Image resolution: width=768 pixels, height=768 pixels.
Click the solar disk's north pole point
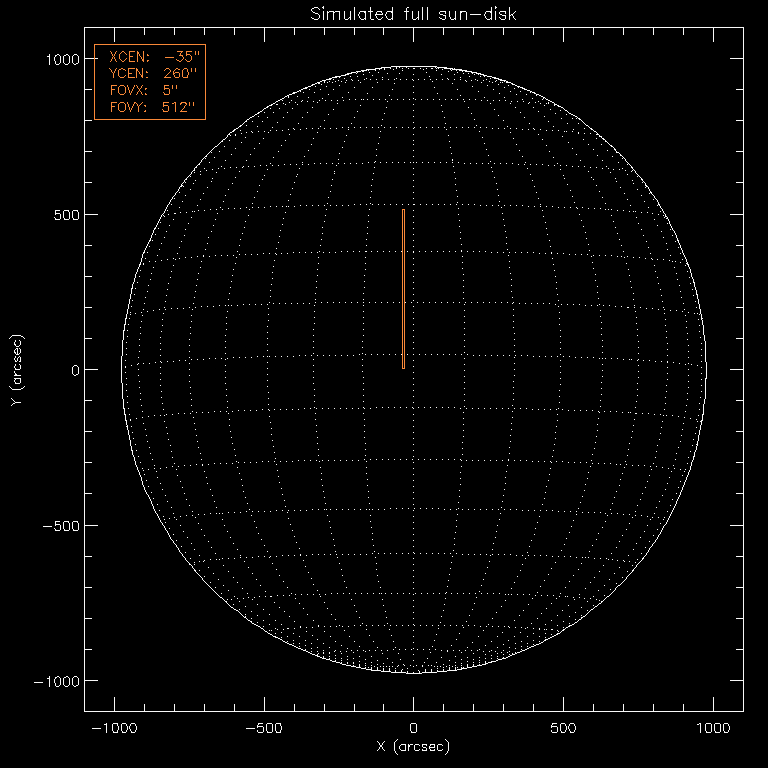click(414, 67)
